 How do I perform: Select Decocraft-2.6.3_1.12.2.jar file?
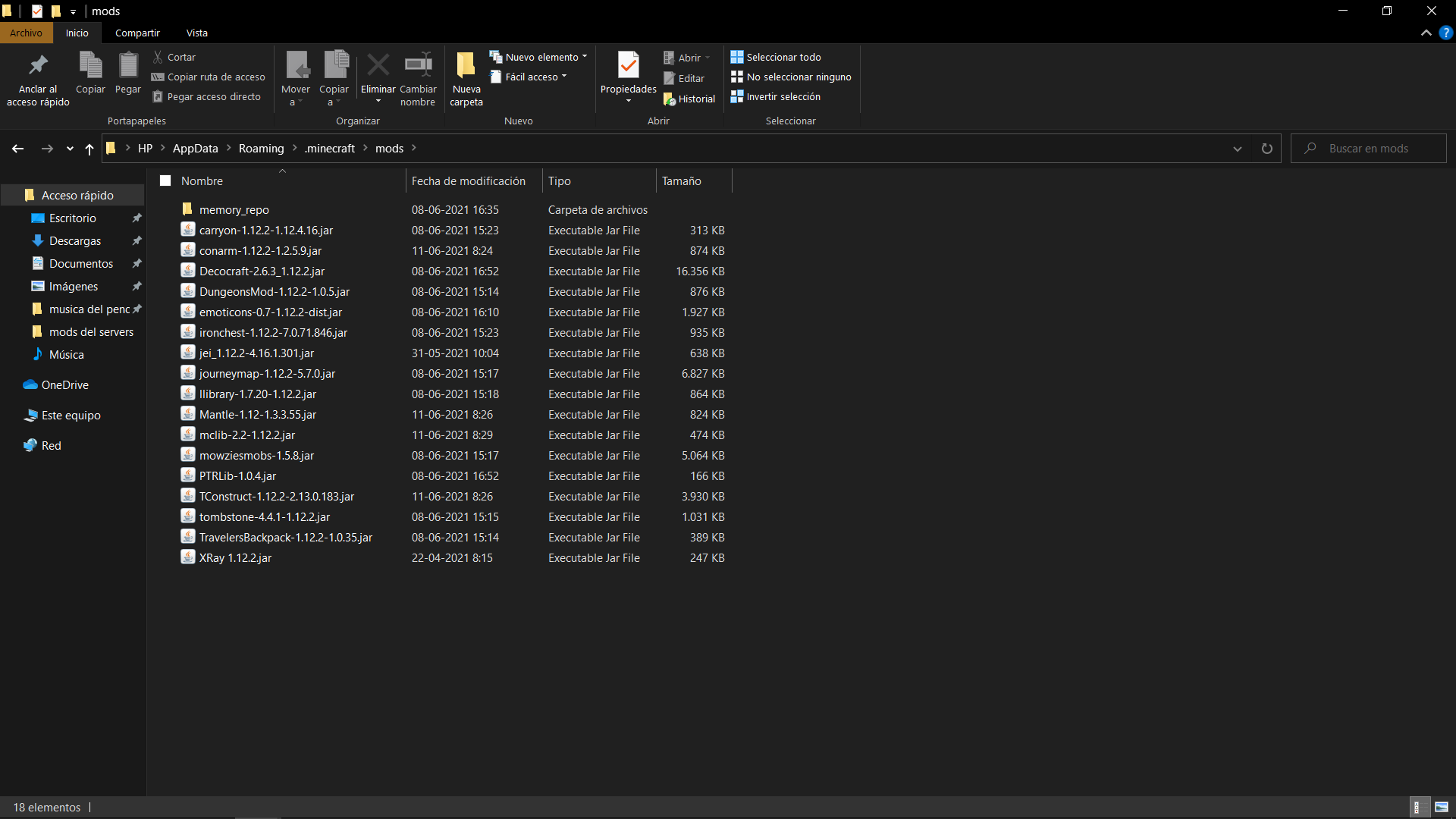262,271
